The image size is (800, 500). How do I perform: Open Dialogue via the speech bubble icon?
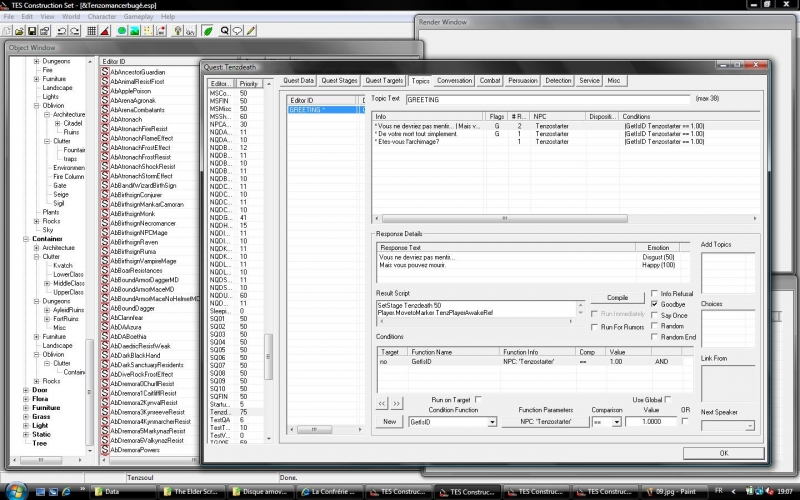coord(237,31)
